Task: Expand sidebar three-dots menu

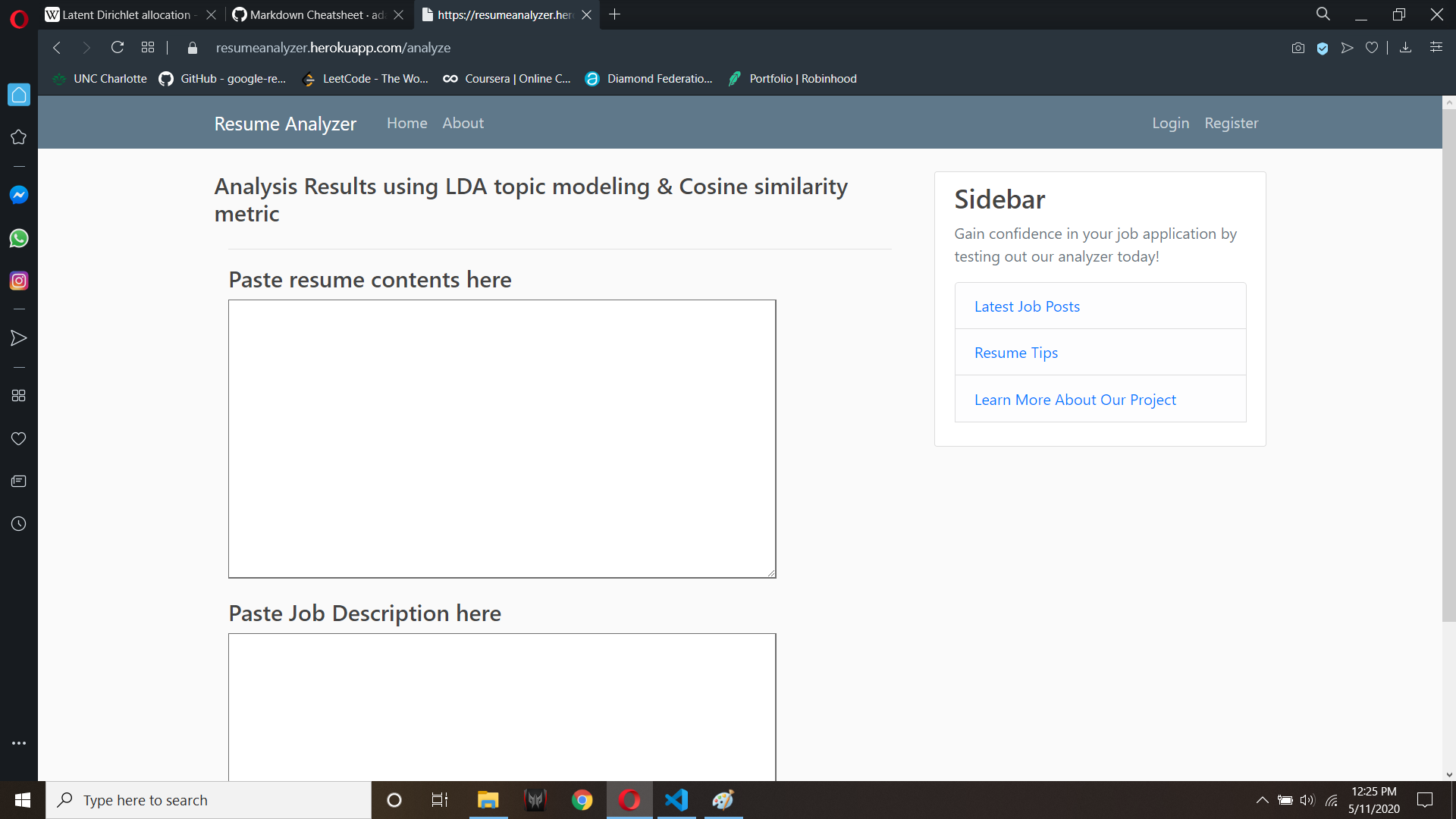Action: tap(19, 743)
